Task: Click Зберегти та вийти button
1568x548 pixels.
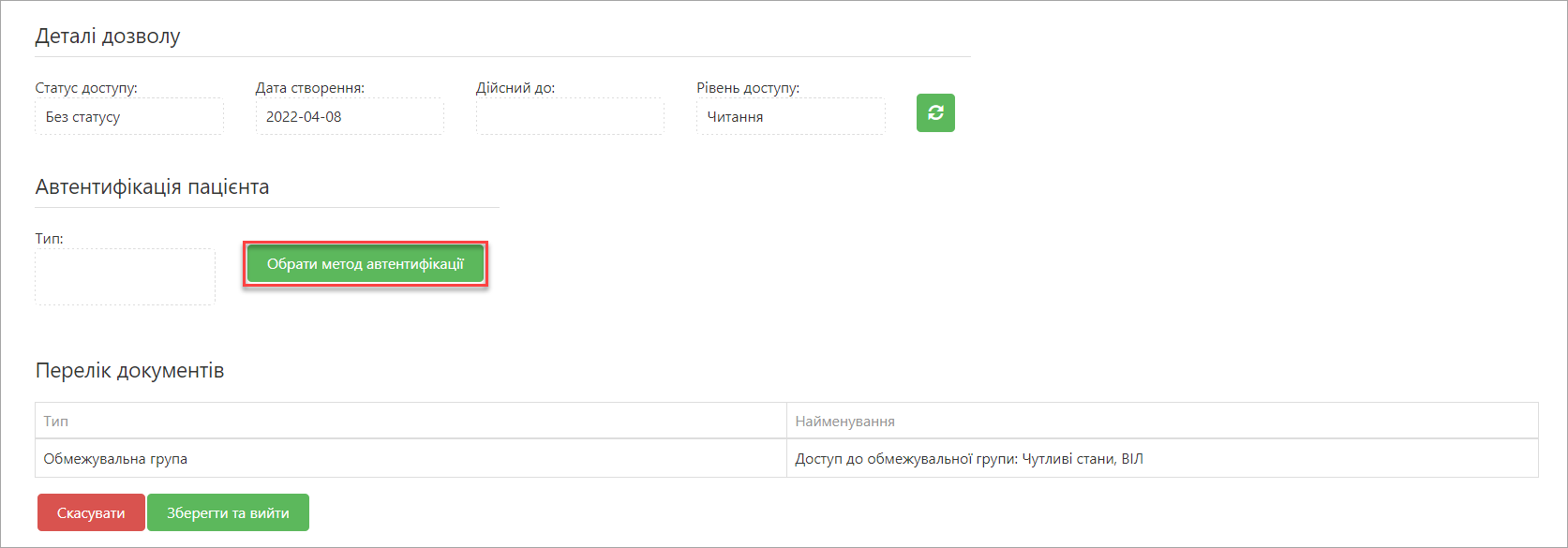Action: point(228,512)
